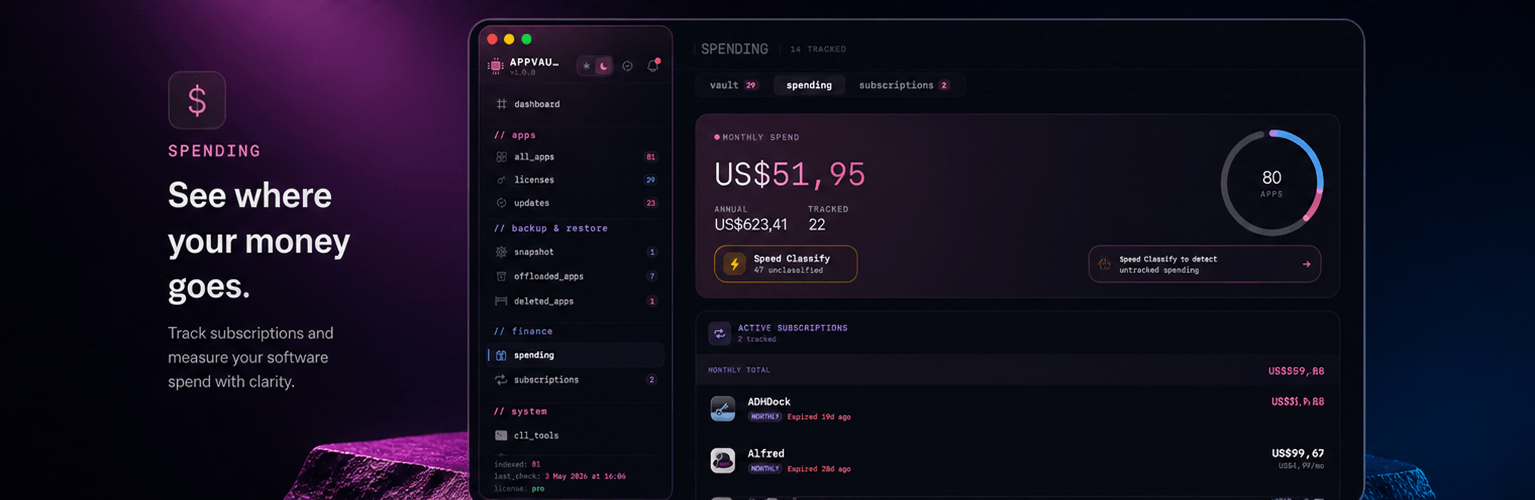Select spending under finance in sidebar
Image resolution: width=1535 pixels, height=500 pixels.
(576, 355)
